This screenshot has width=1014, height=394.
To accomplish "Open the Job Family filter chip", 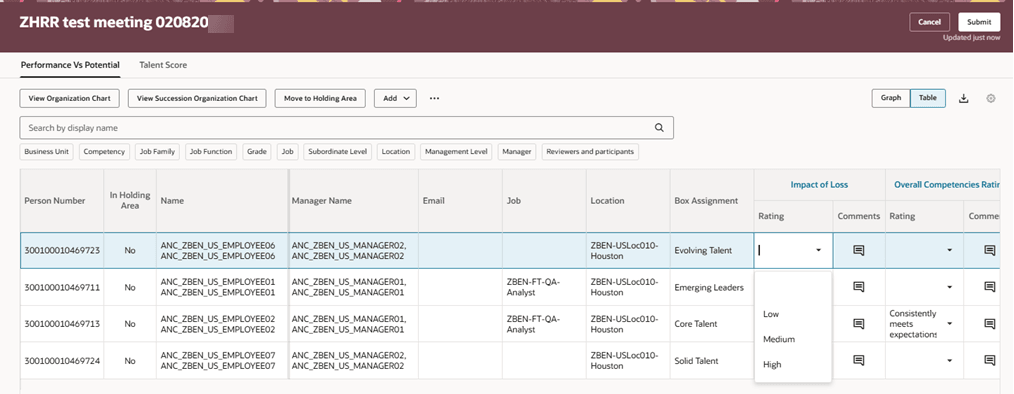I will pos(157,151).
